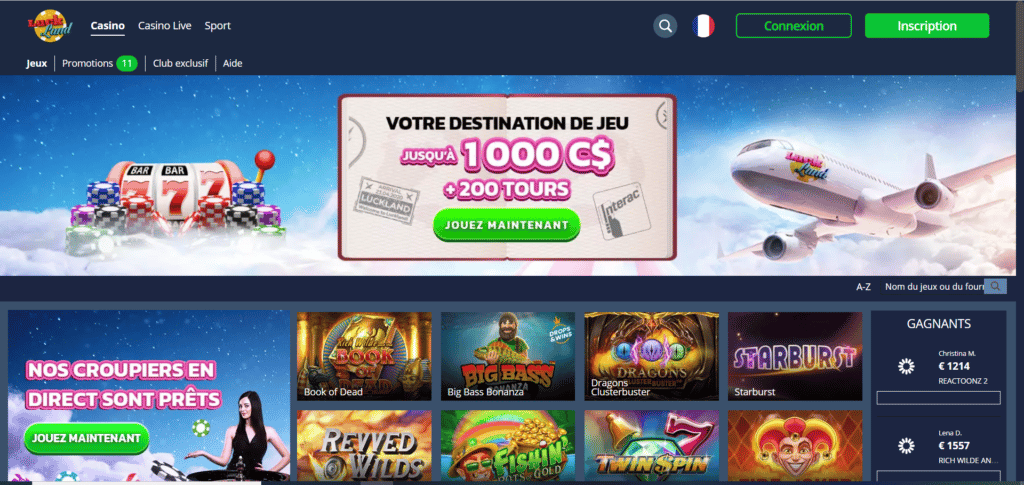
Task: Click the Jouez Maintenant banner button
Action: [506, 225]
